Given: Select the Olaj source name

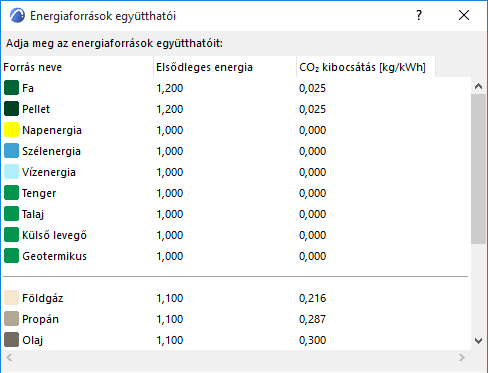Looking at the screenshot, I should coord(33,340).
